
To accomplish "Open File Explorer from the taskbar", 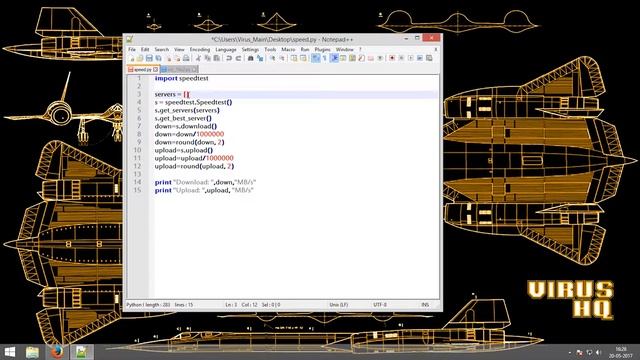I will 32,352.
